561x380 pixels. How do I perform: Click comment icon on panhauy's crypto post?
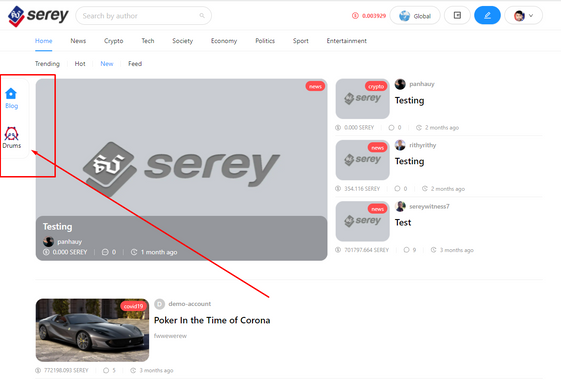point(391,127)
